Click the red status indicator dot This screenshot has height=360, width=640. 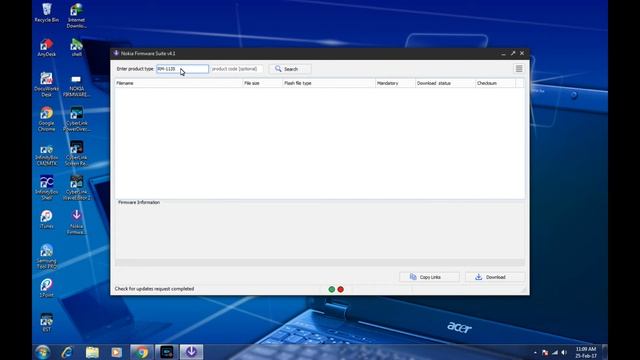pyautogui.click(x=341, y=289)
